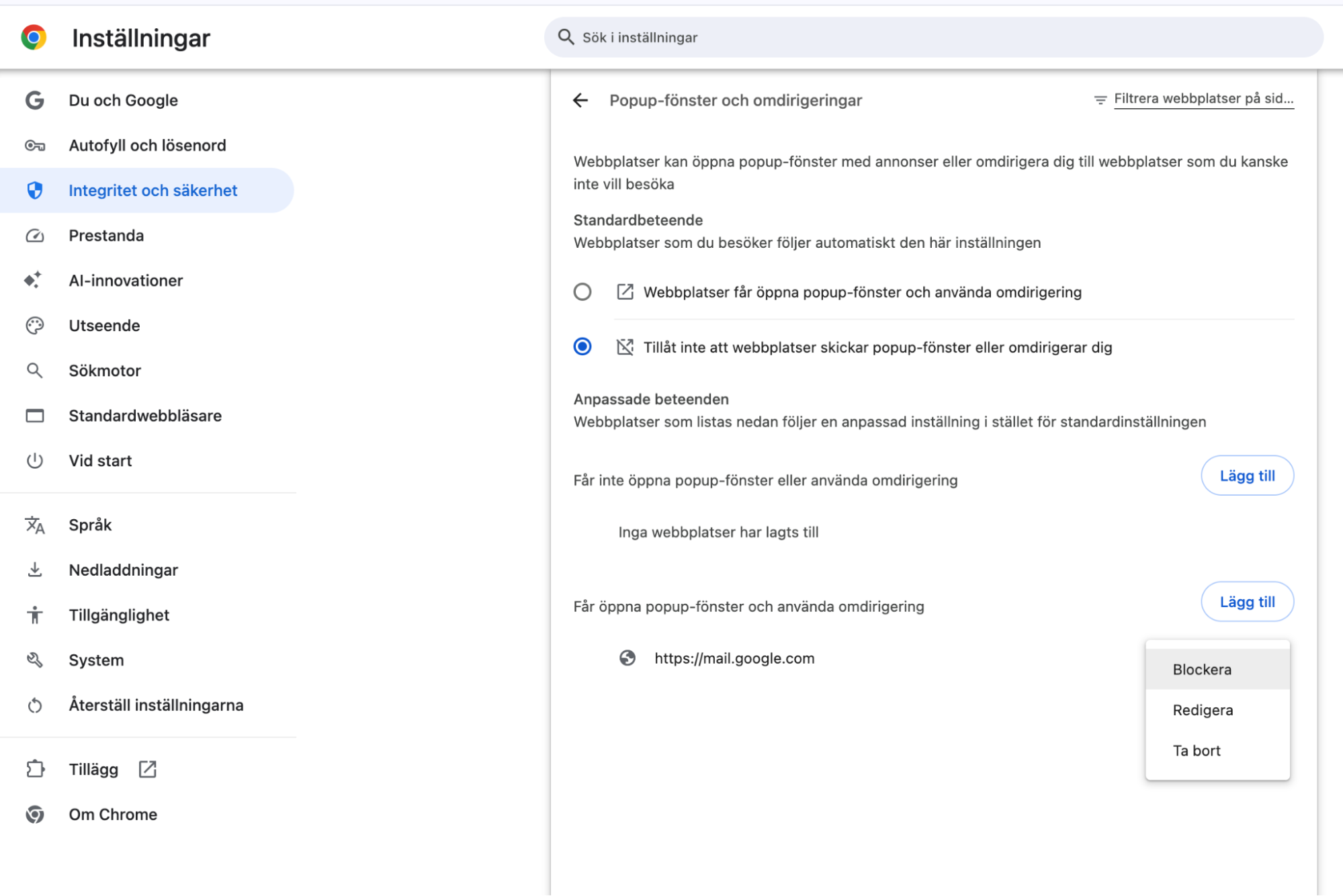Click the download arrow icon for Nedladdningar
1343x896 pixels.
(x=35, y=570)
